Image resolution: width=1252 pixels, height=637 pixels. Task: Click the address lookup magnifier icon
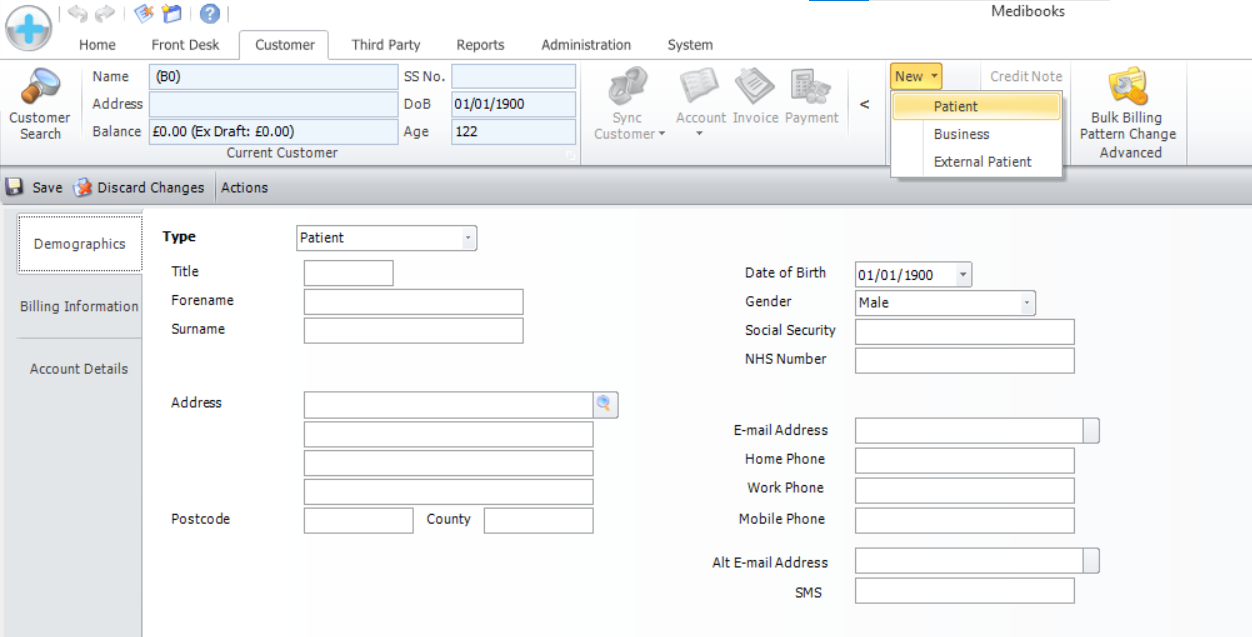tap(605, 404)
